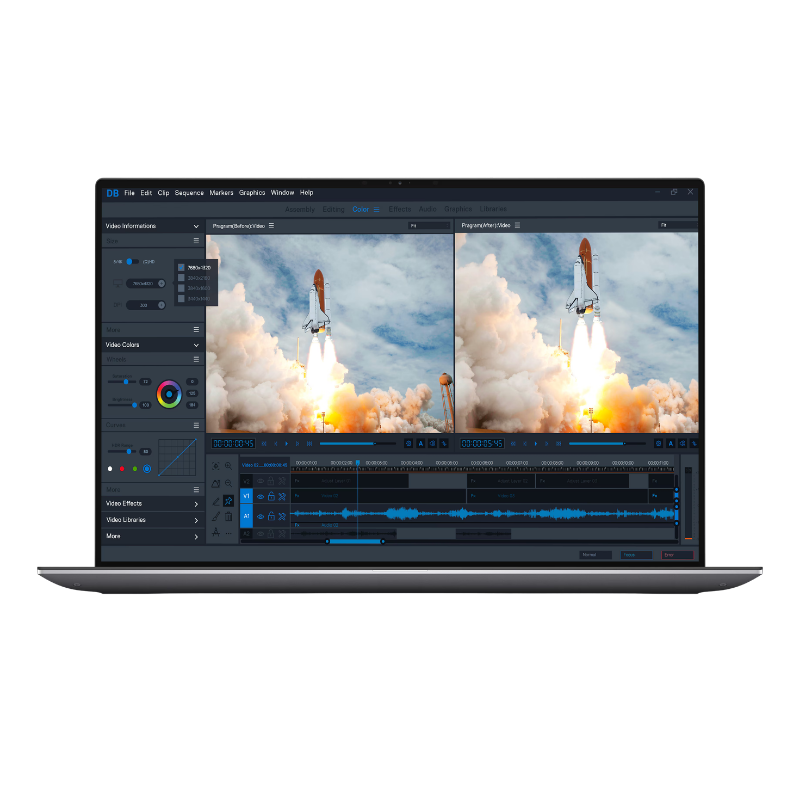Click the rightmost tool icon in Before monitor
This screenshot has height=800, width=800.
click(444, 443)
